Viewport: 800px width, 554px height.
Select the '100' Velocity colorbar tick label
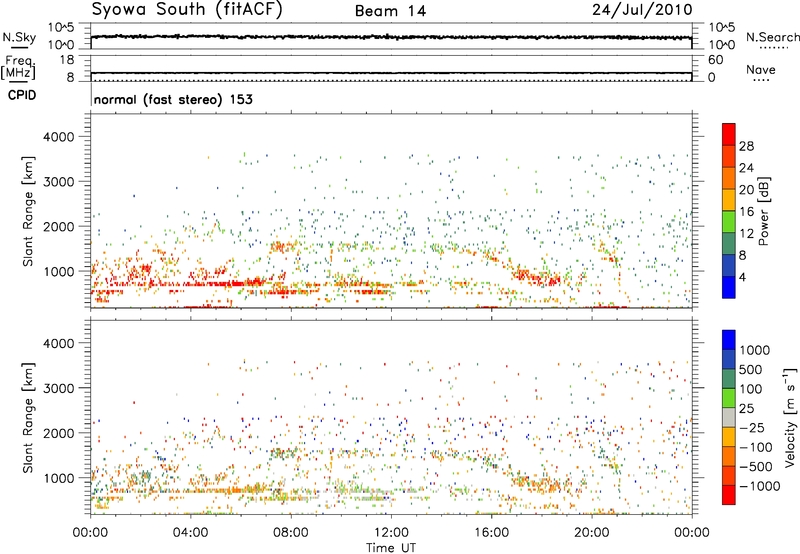point(750,389)
